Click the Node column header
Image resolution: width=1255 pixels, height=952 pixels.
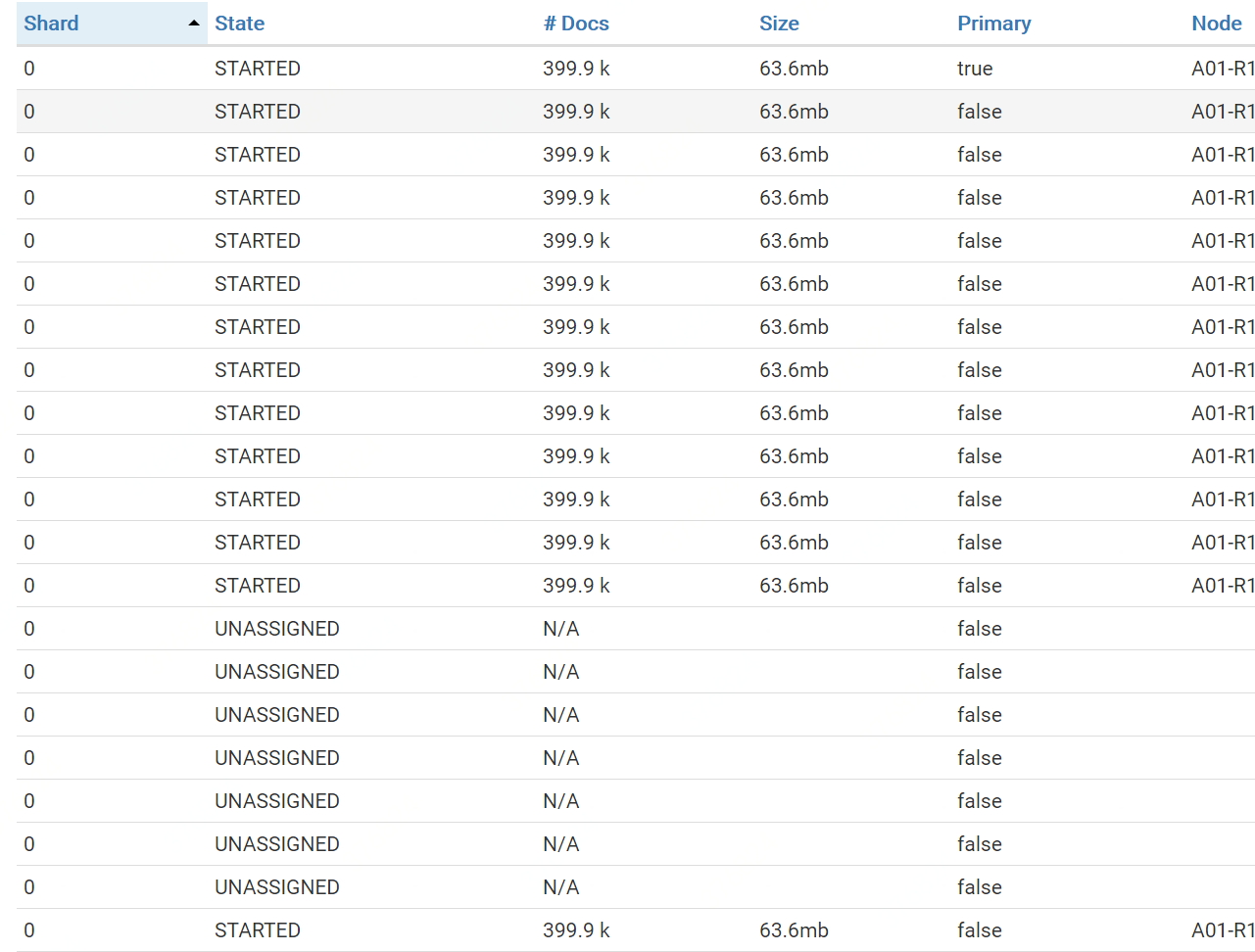point(1216,24)
